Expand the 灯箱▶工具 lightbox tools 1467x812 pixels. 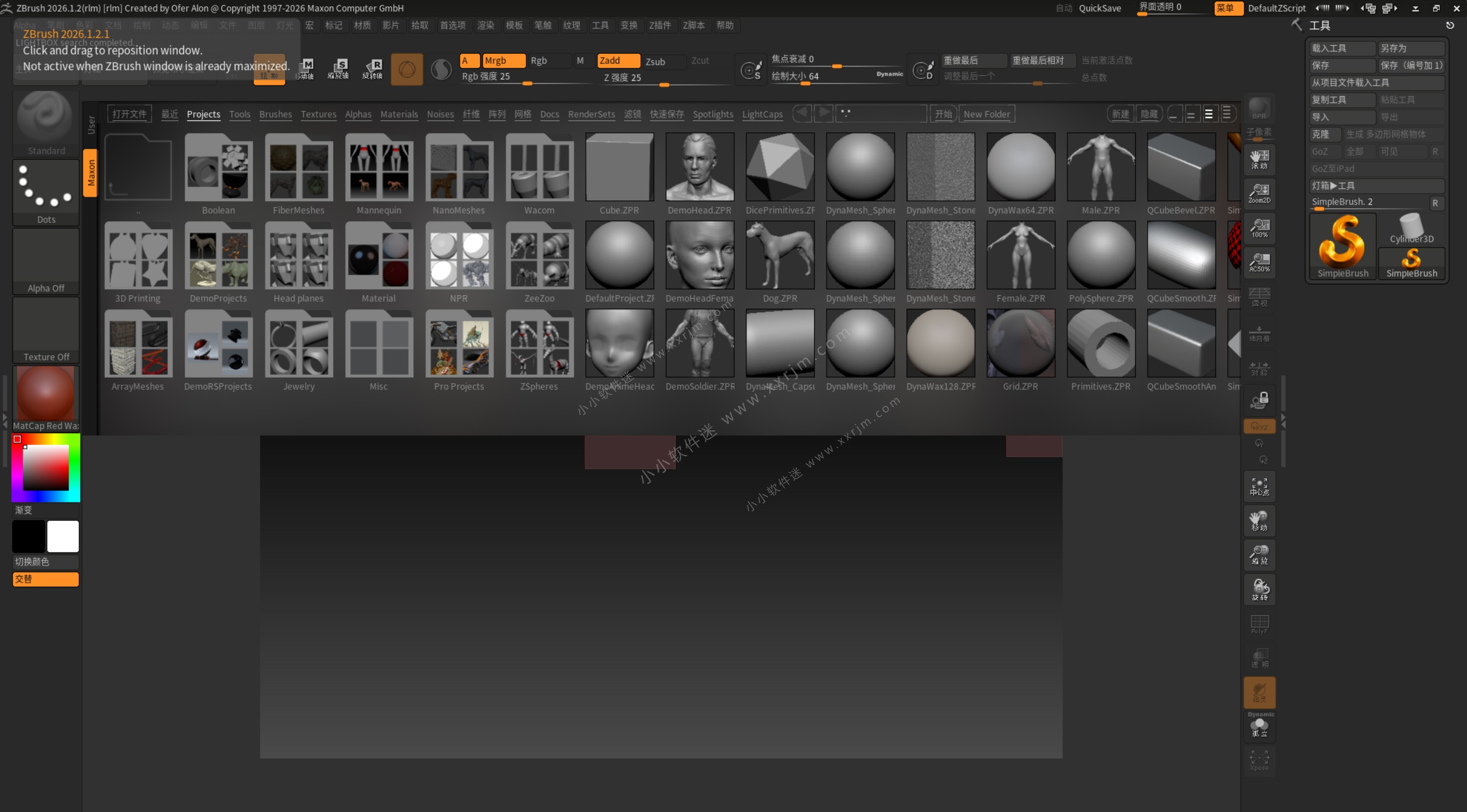[x=1376, y=186]
